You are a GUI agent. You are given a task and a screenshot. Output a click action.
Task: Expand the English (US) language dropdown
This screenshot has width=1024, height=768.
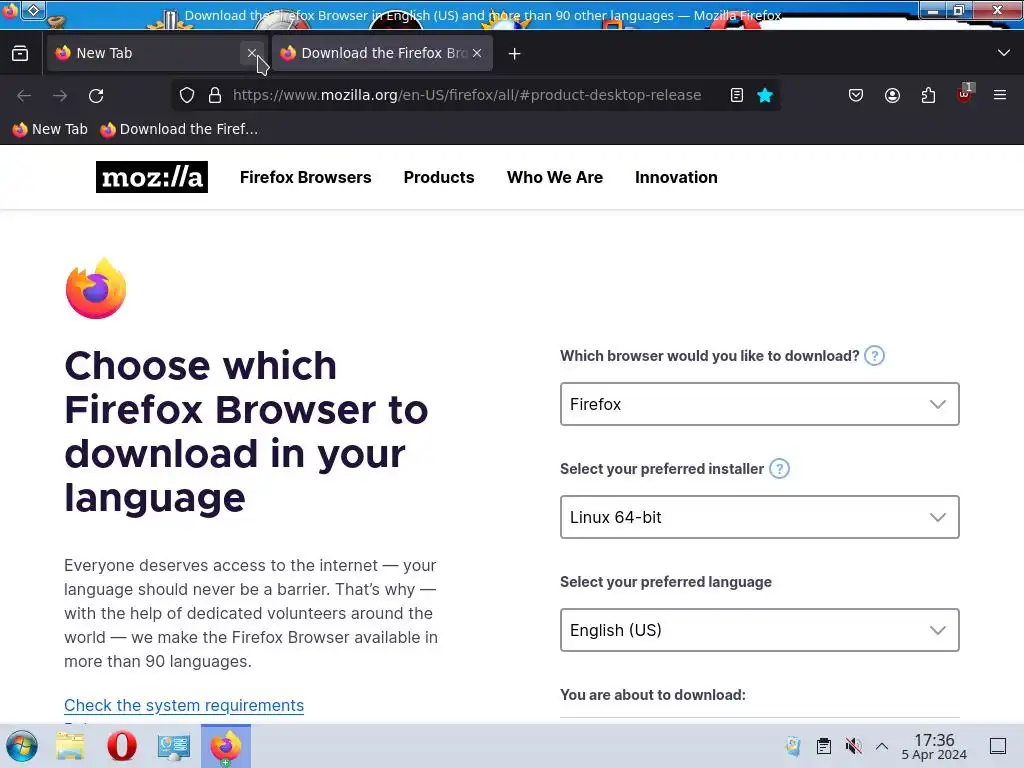[x=760, y=630]
